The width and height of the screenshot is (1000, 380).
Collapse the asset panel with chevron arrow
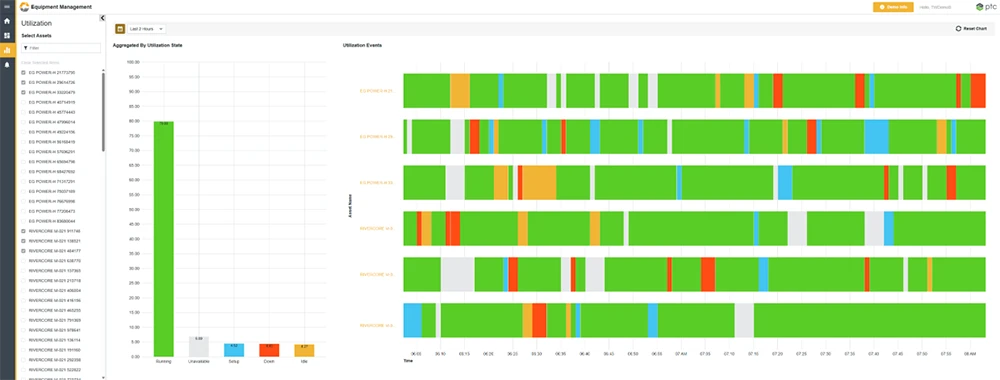pyautogui.click(x=102, y=18)
